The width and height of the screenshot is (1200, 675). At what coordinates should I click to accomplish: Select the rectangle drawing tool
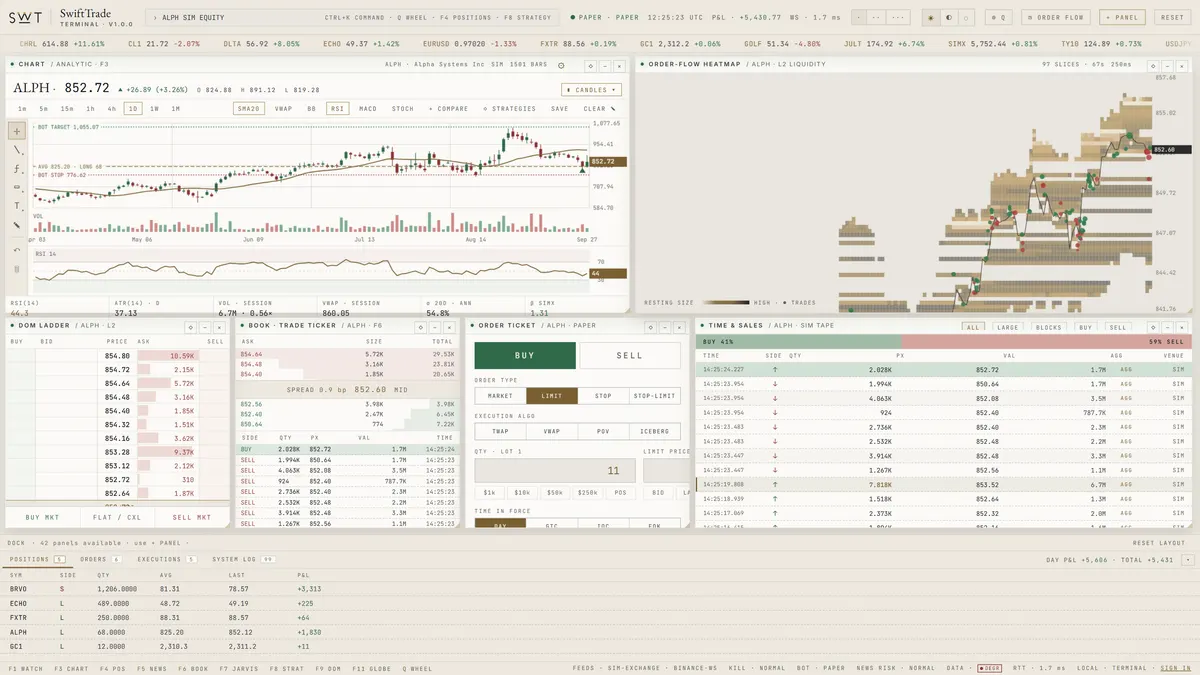click(17, 188)
